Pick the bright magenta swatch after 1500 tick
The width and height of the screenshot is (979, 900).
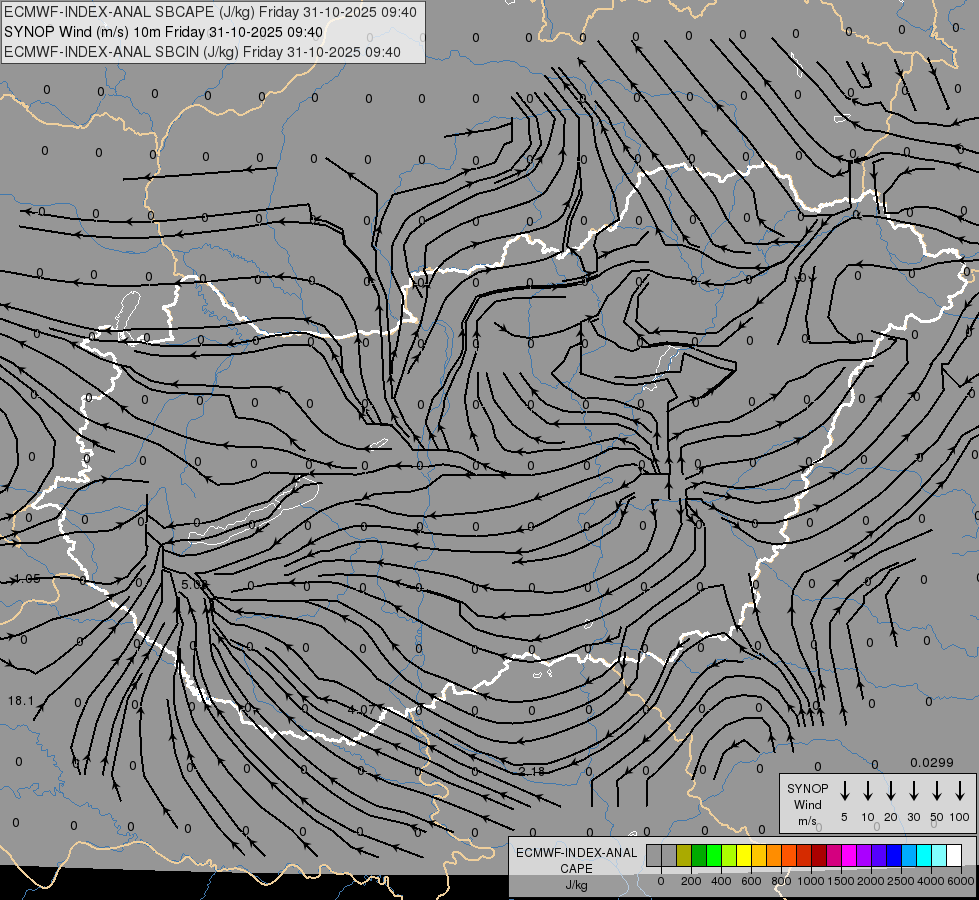point(849,855)
